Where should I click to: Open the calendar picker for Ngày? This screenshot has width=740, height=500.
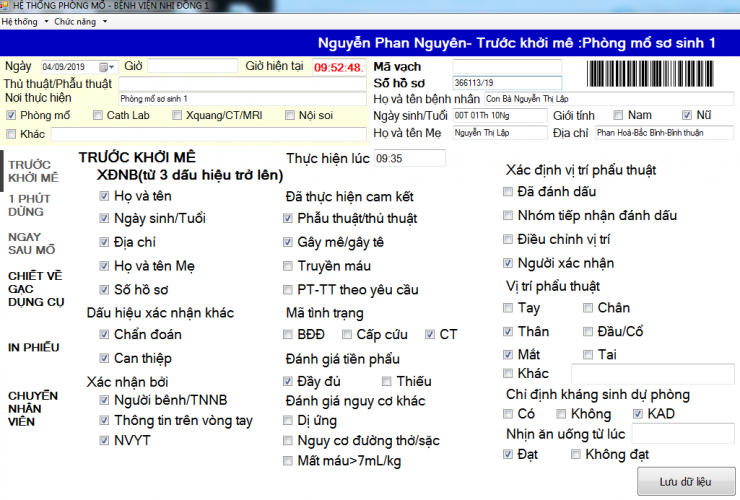click(x=105, y=67)
